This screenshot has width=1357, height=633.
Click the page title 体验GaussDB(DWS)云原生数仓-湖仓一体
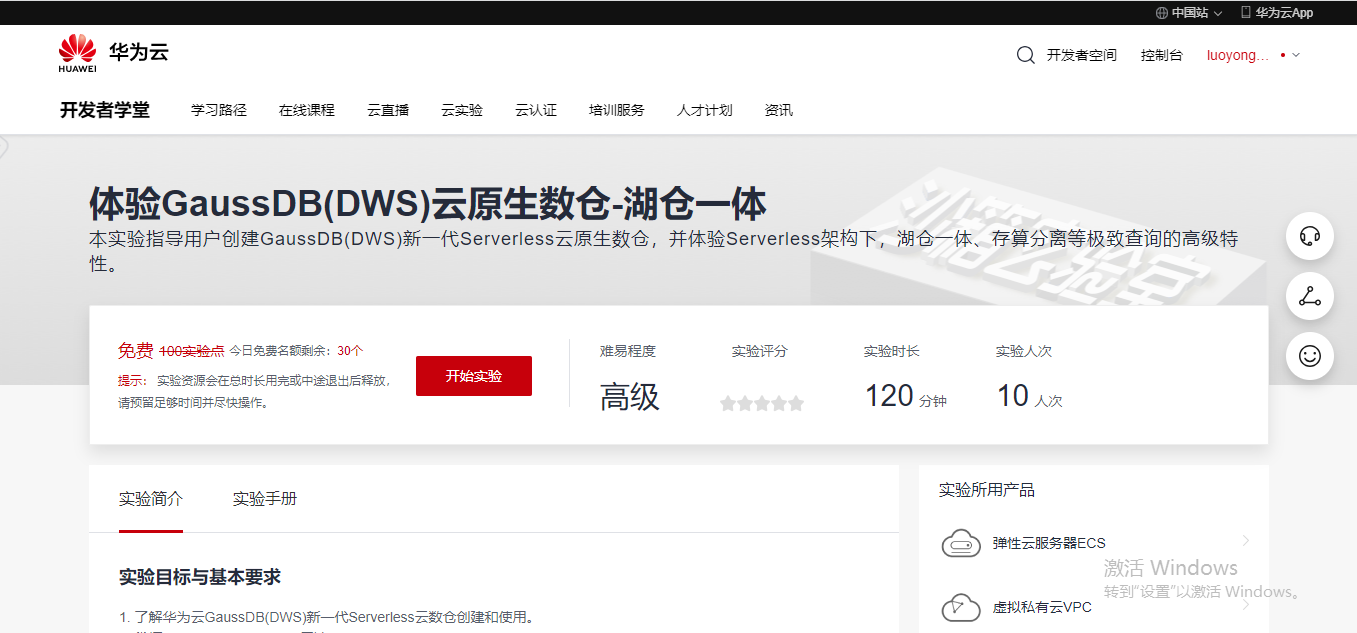[x=428, y=204]
